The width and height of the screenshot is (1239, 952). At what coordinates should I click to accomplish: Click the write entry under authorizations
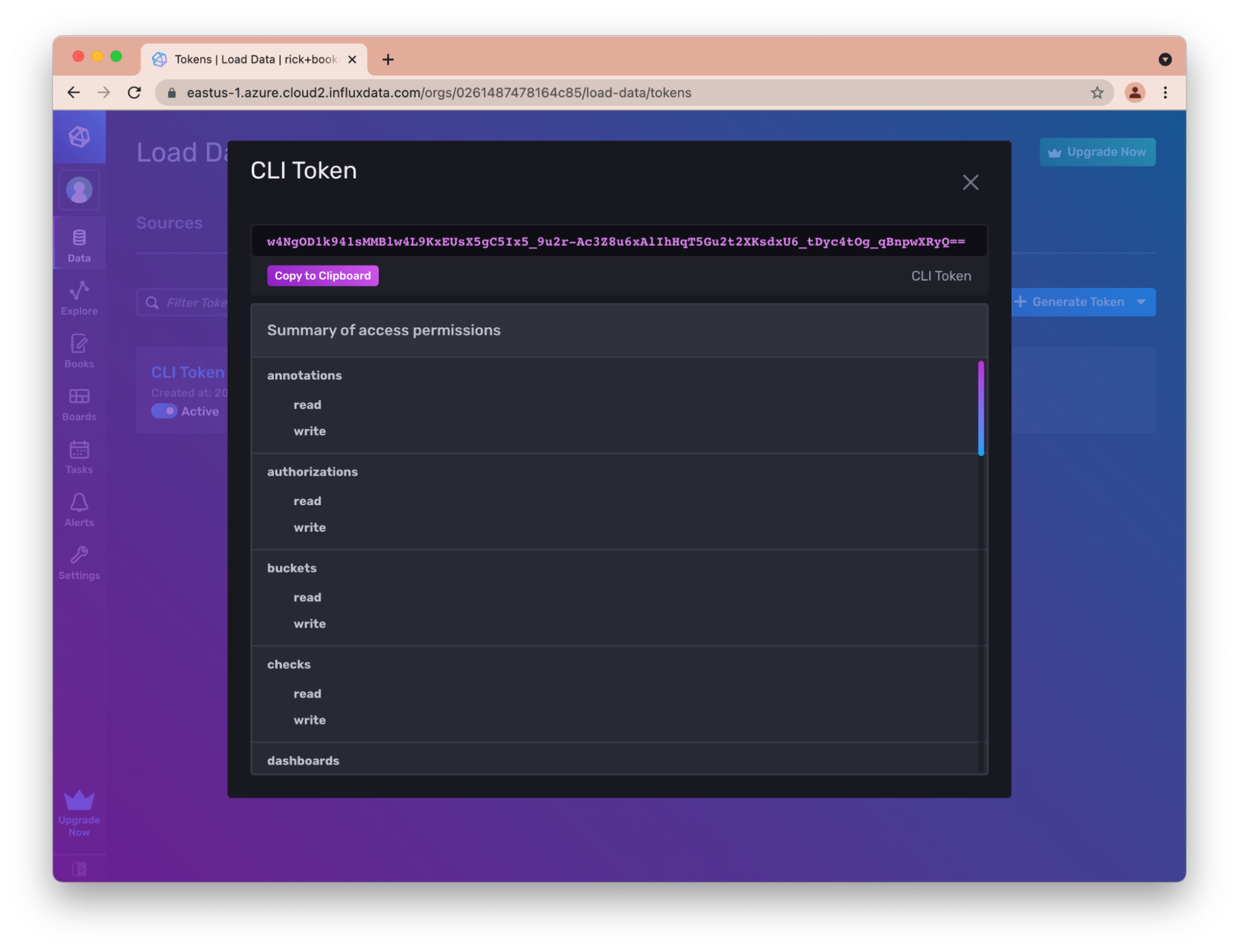(309, 527)
